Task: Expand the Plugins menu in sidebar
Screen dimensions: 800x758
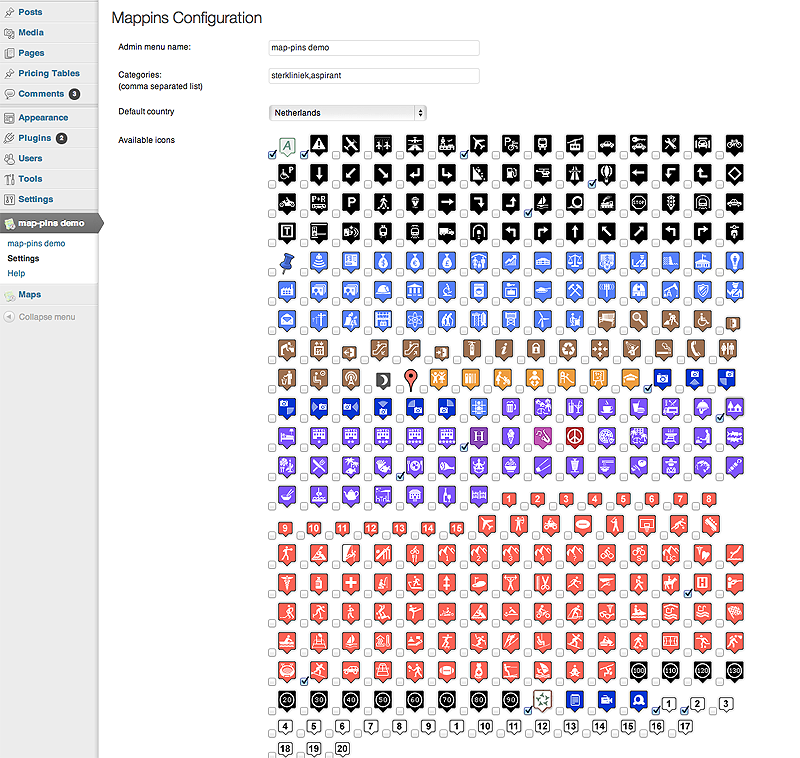Action: coord(35,138)
